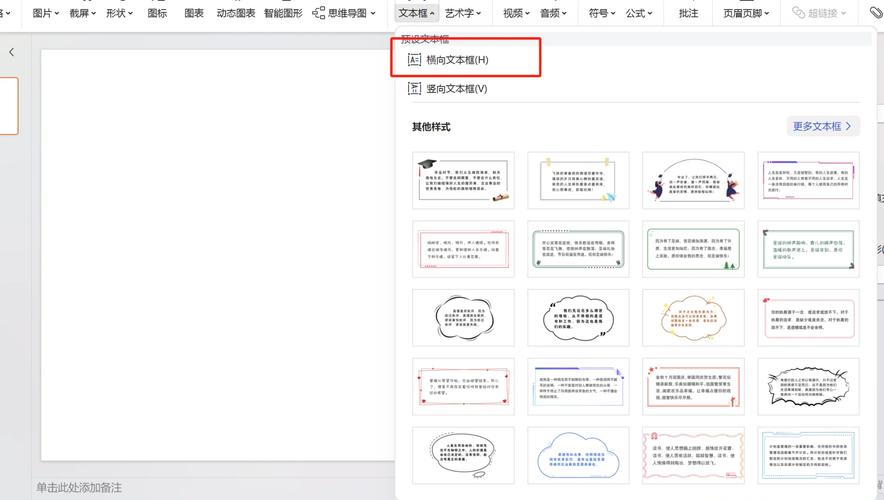Choose the jumping graduates arch text box style
Image resolution: width=884 pixels, height=500 pixels.
pos(693,180)
